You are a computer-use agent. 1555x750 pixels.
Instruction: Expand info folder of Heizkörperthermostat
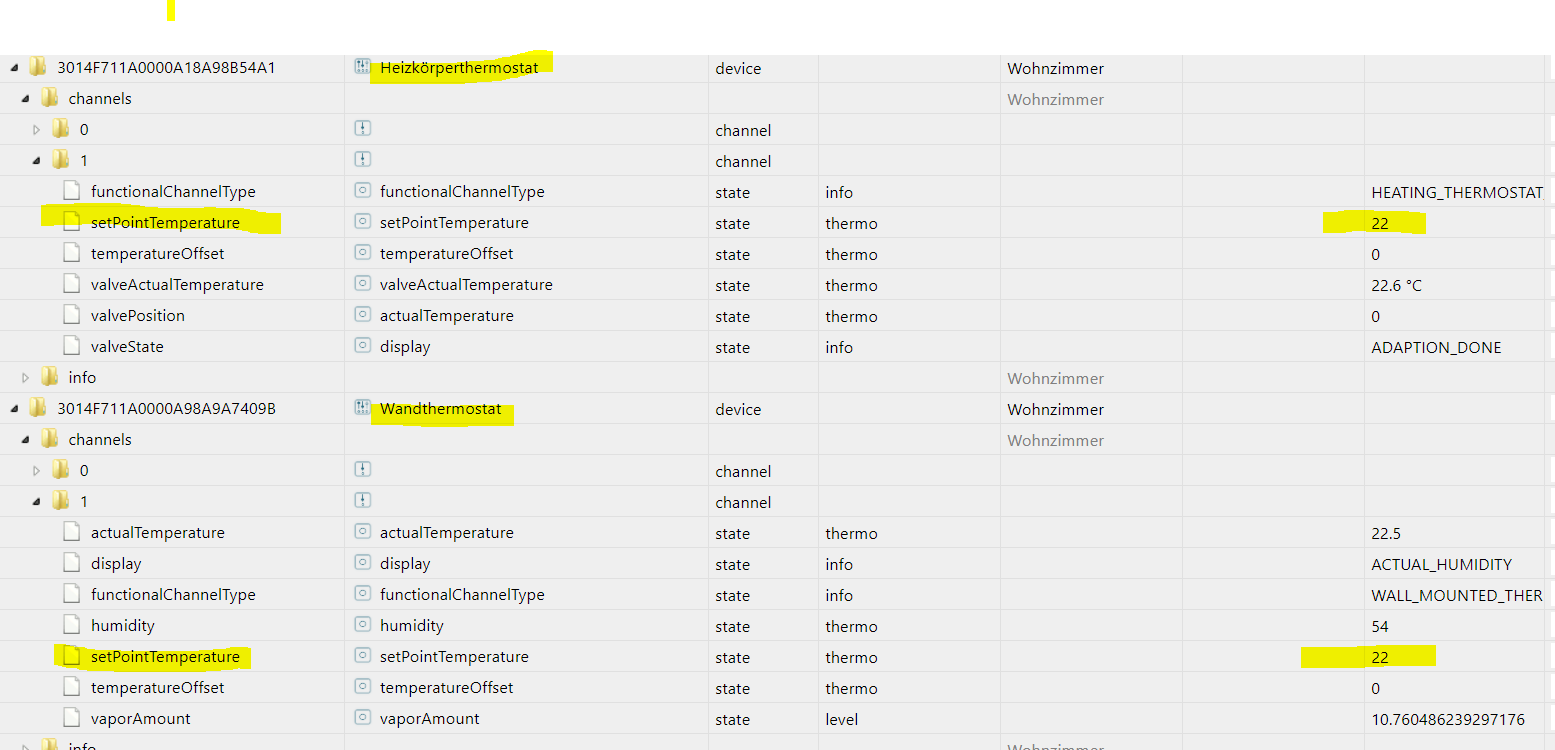point(26,378)
